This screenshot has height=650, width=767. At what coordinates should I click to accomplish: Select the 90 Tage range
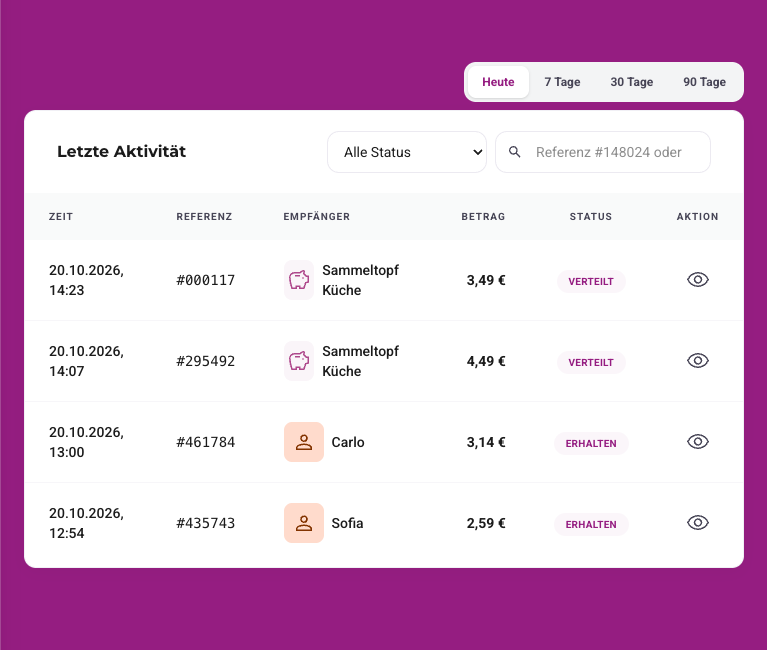[x=704, y=82]
